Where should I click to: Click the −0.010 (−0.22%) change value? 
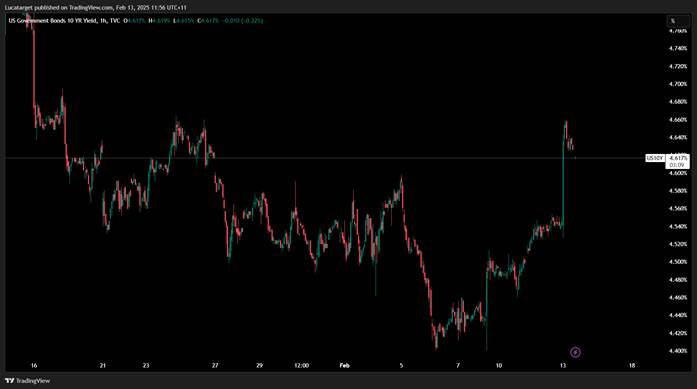click(243, 20)
